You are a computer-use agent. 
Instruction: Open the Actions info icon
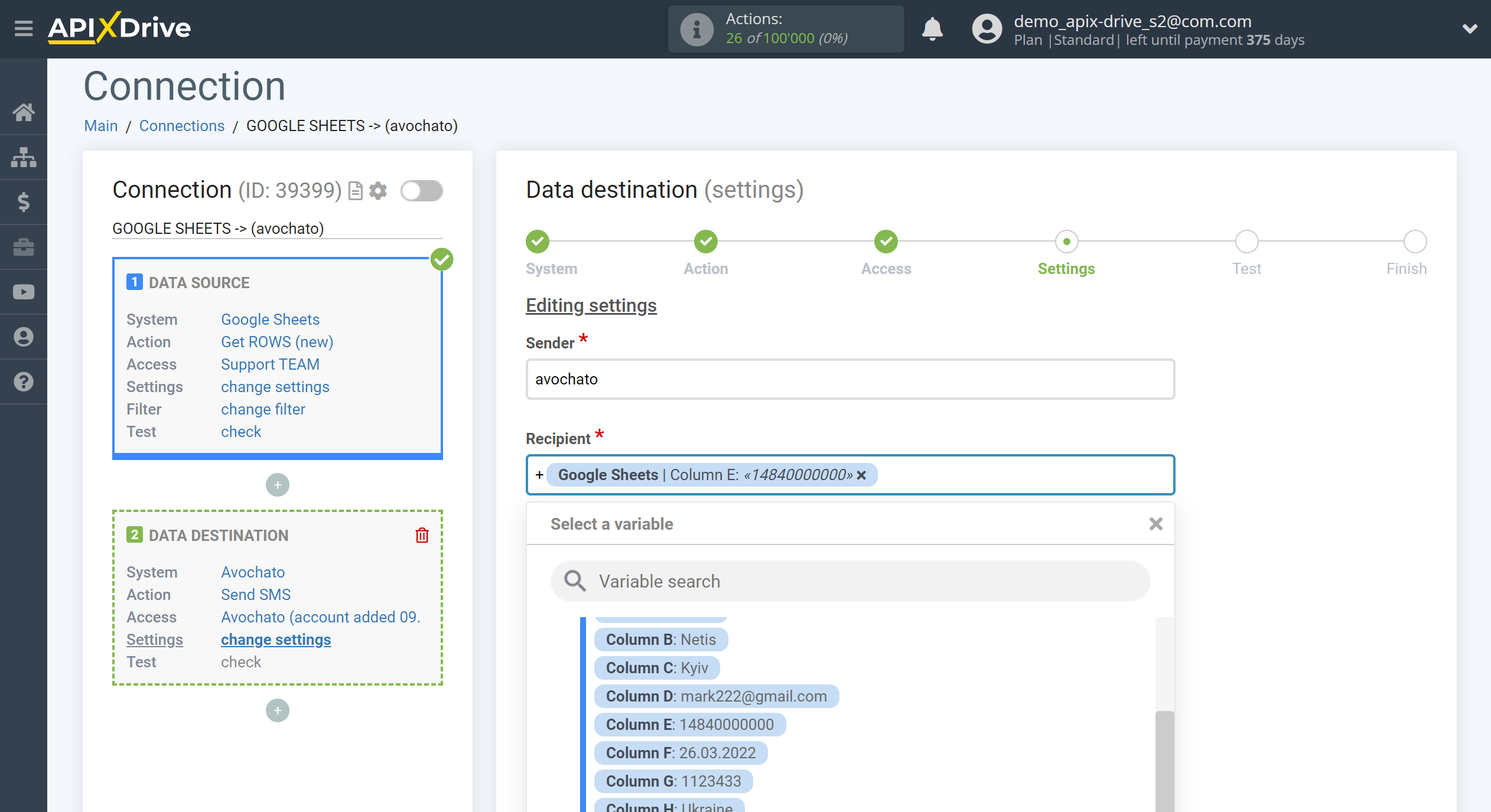[x=696, y=29]
